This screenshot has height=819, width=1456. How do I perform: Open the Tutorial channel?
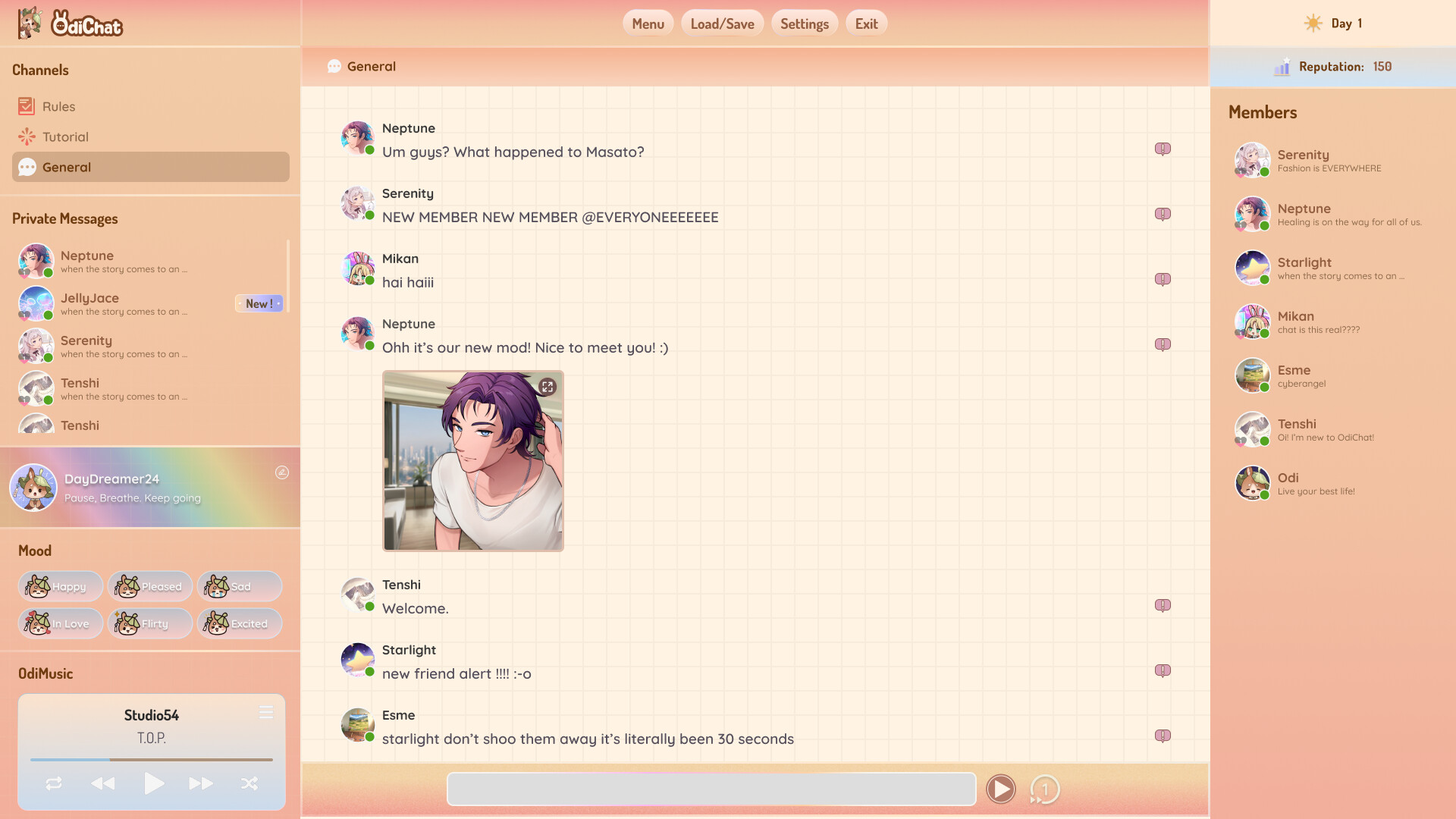click(151, 136)
